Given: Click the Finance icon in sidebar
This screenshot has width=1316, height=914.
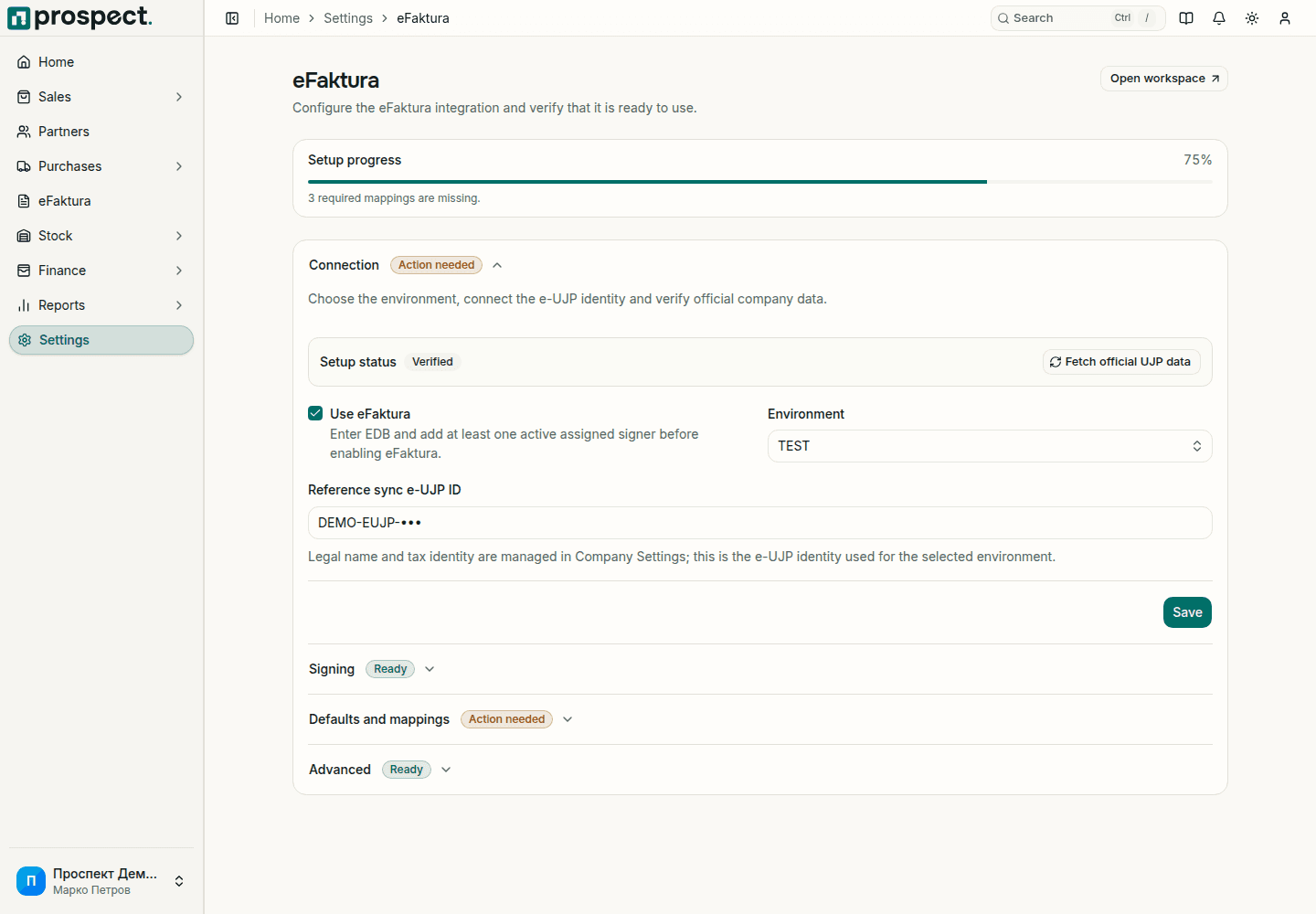Looking at the screenshot, I should pos(24,271).
